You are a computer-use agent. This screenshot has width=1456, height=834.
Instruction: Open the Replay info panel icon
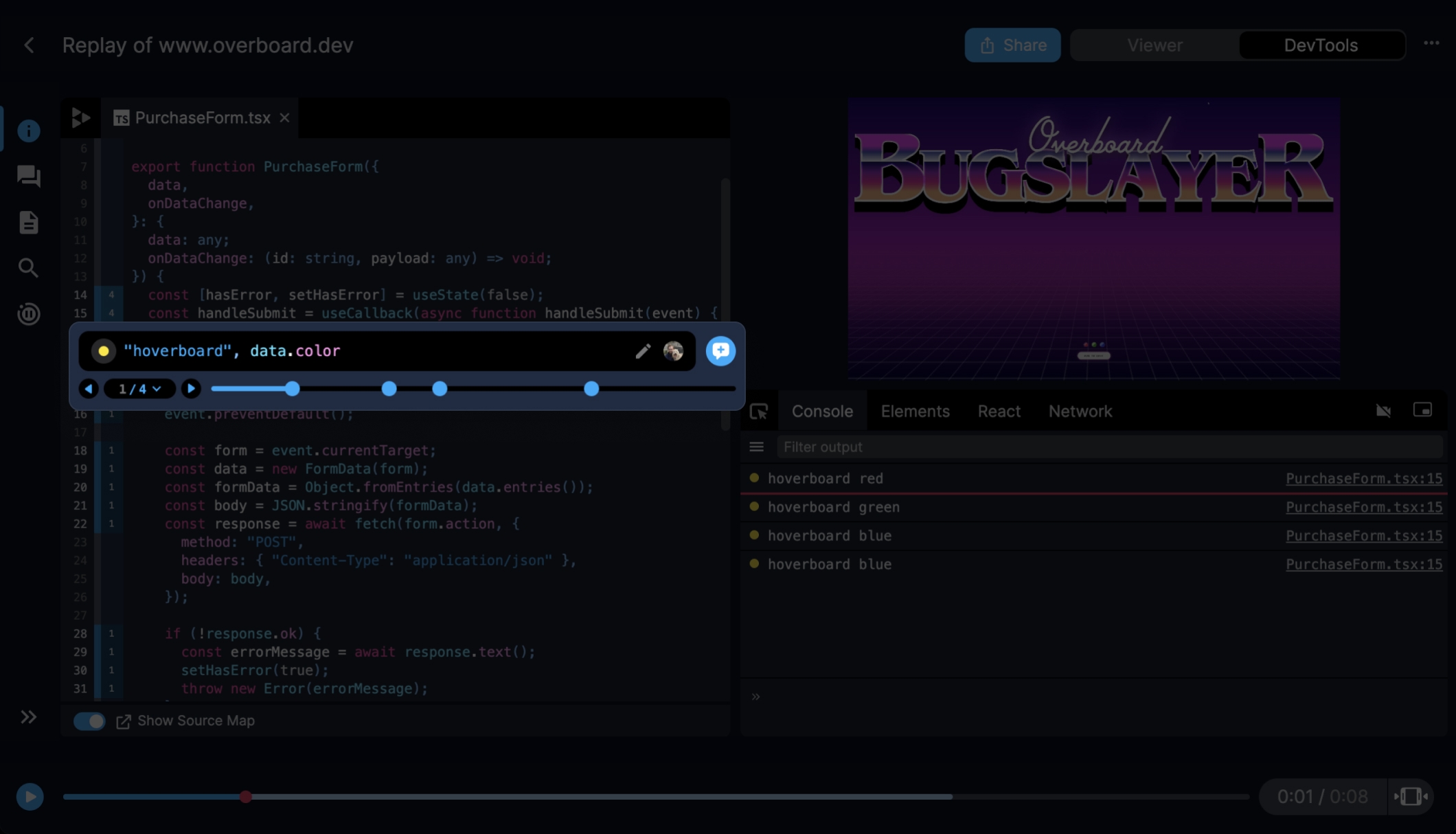click(x=28, y=131)
